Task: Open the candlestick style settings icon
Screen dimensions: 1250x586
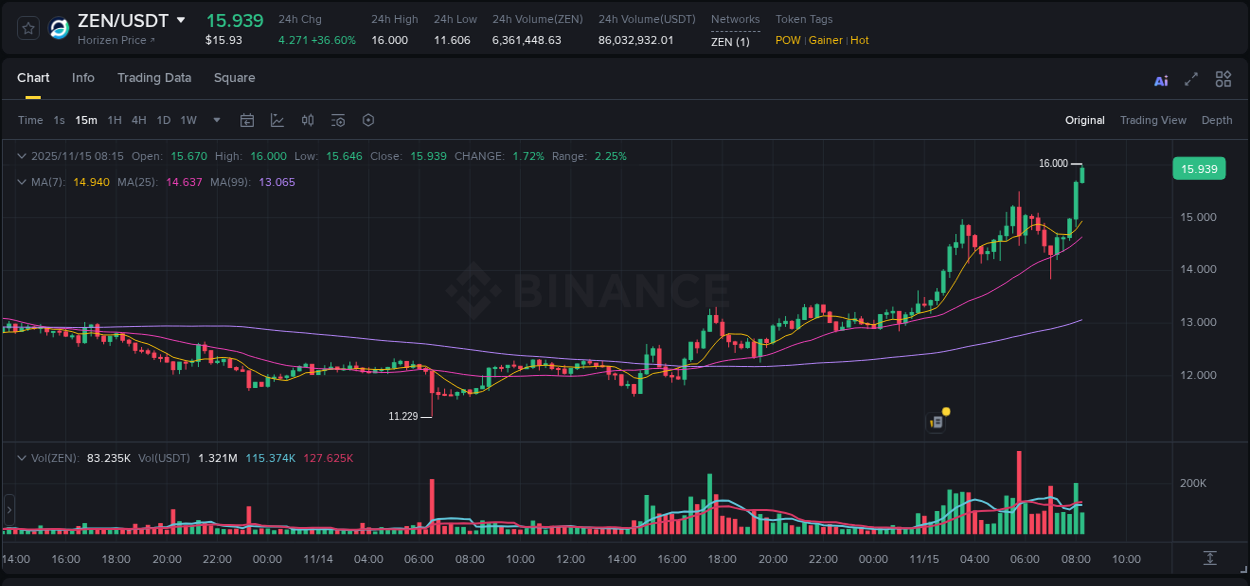Action: [308, 120]
